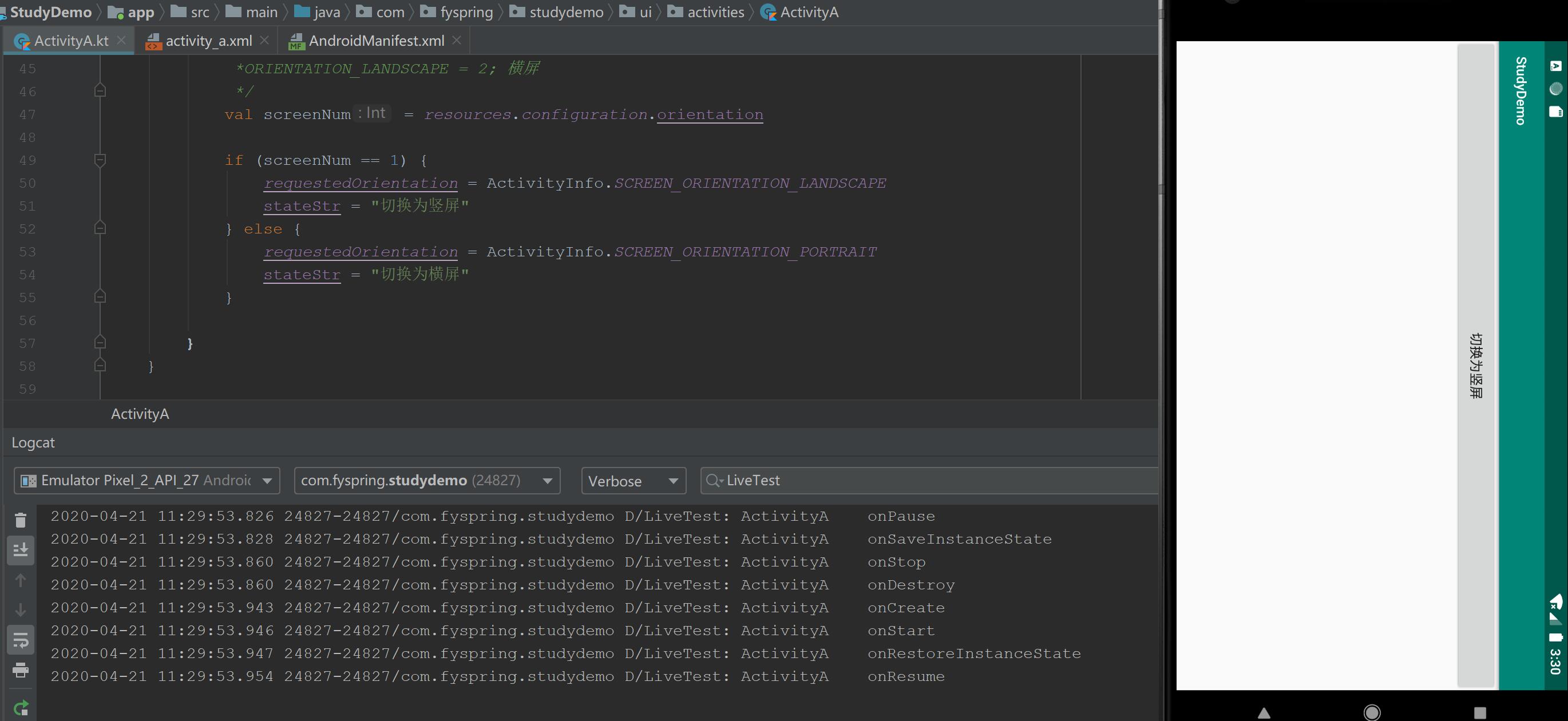Click the ActivityA editor breadcrumb label
Screen dimensions: 1568x721
click(140, 414)
